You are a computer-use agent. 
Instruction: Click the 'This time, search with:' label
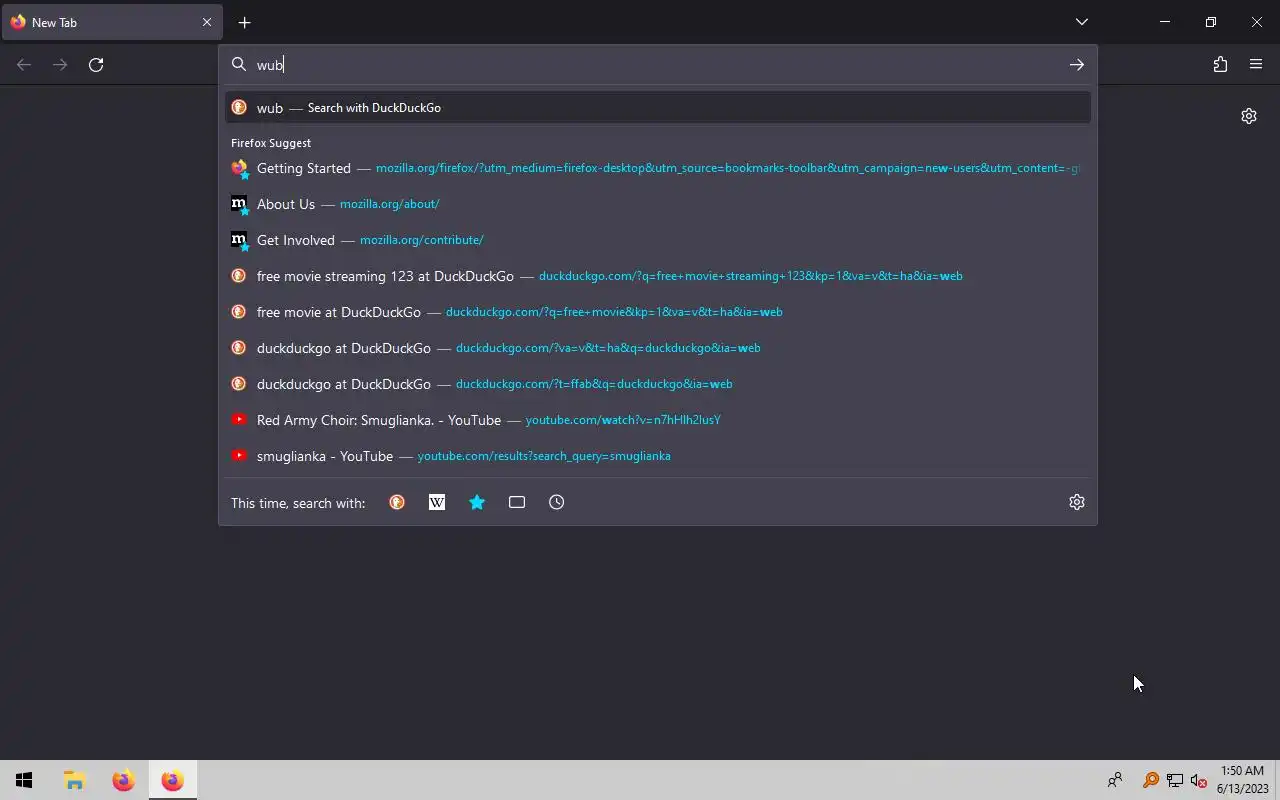(298, 503)
